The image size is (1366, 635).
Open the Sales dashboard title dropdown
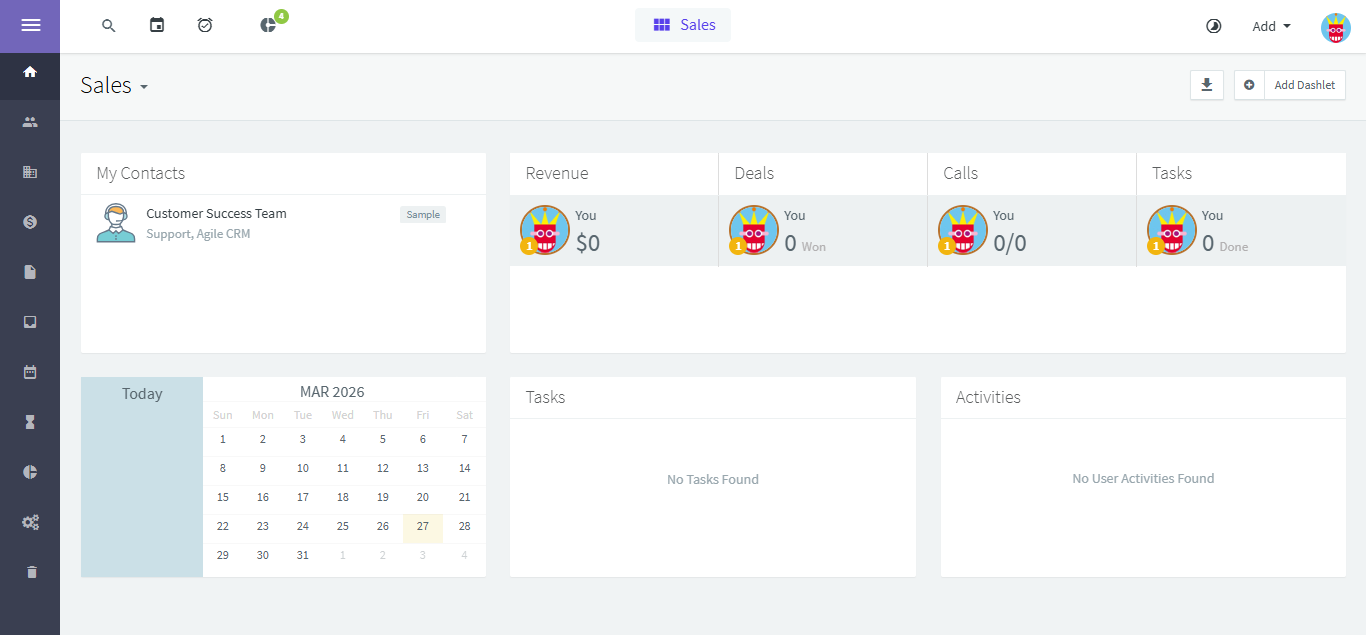tap(114, 86)
